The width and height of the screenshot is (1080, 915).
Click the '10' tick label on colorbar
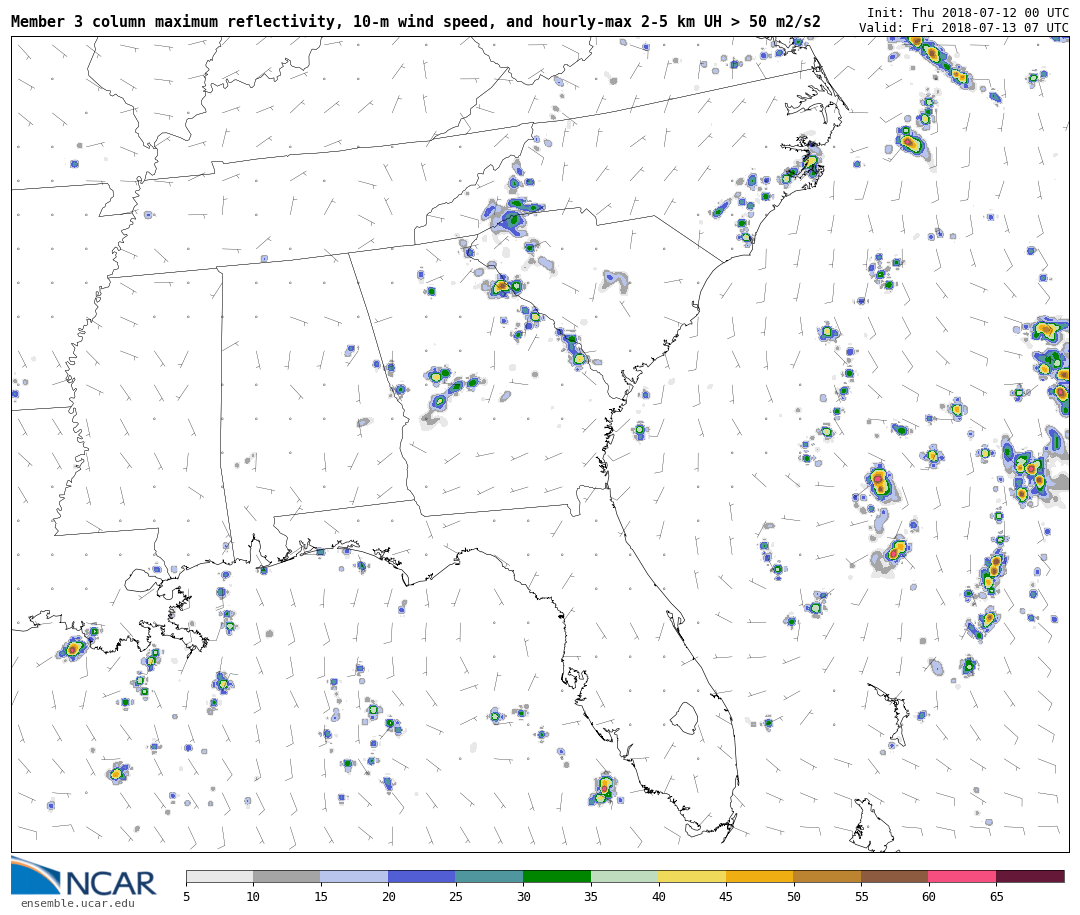[x=253, y=897]
